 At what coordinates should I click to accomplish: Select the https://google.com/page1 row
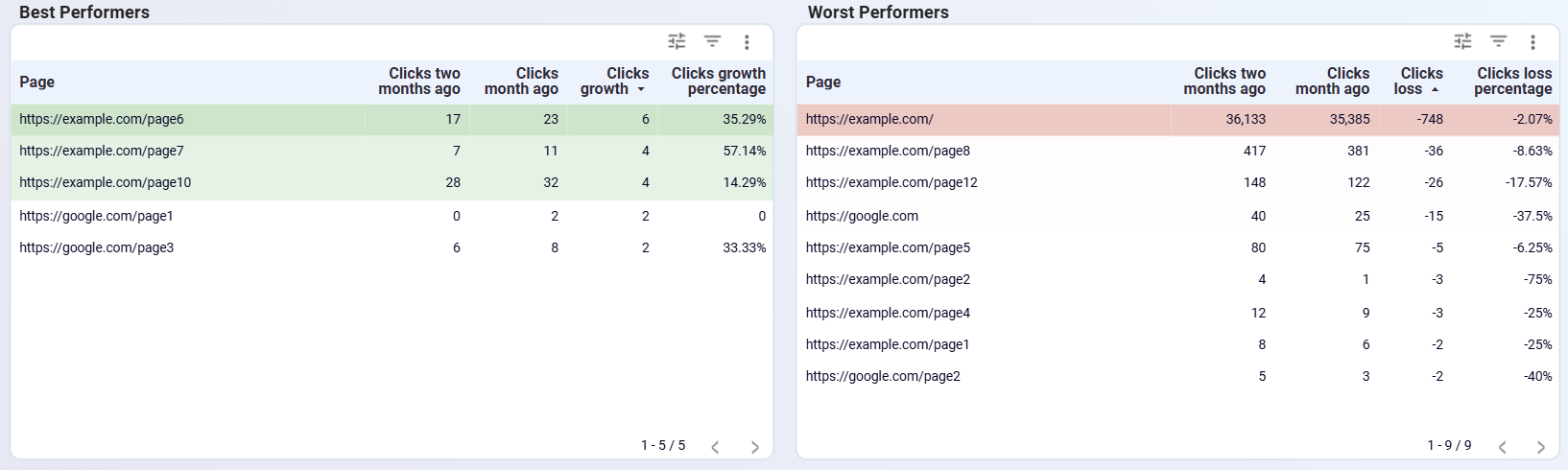click(97, 217)
